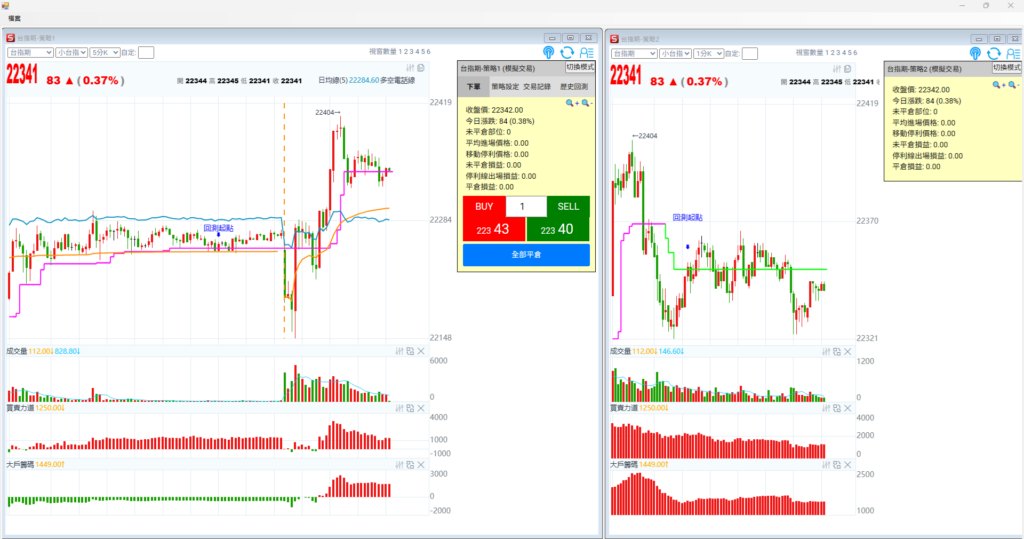1024x539 pixels.
Task: Open 小台指 contract dropdown in 策略1 window
Action: [71, 52]
